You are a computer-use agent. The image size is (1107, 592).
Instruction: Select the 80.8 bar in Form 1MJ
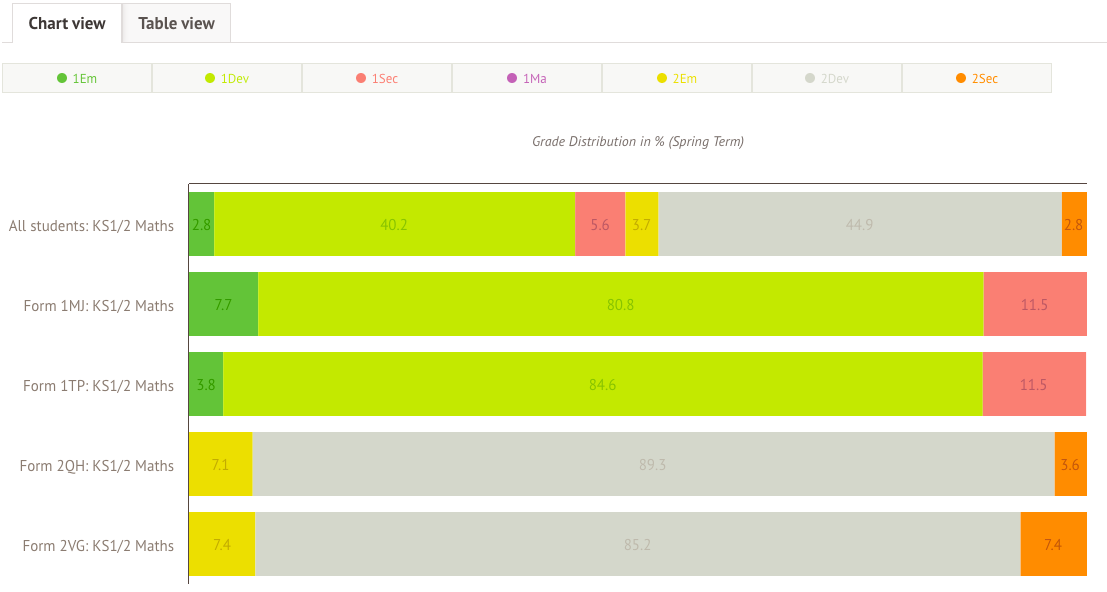620,304
